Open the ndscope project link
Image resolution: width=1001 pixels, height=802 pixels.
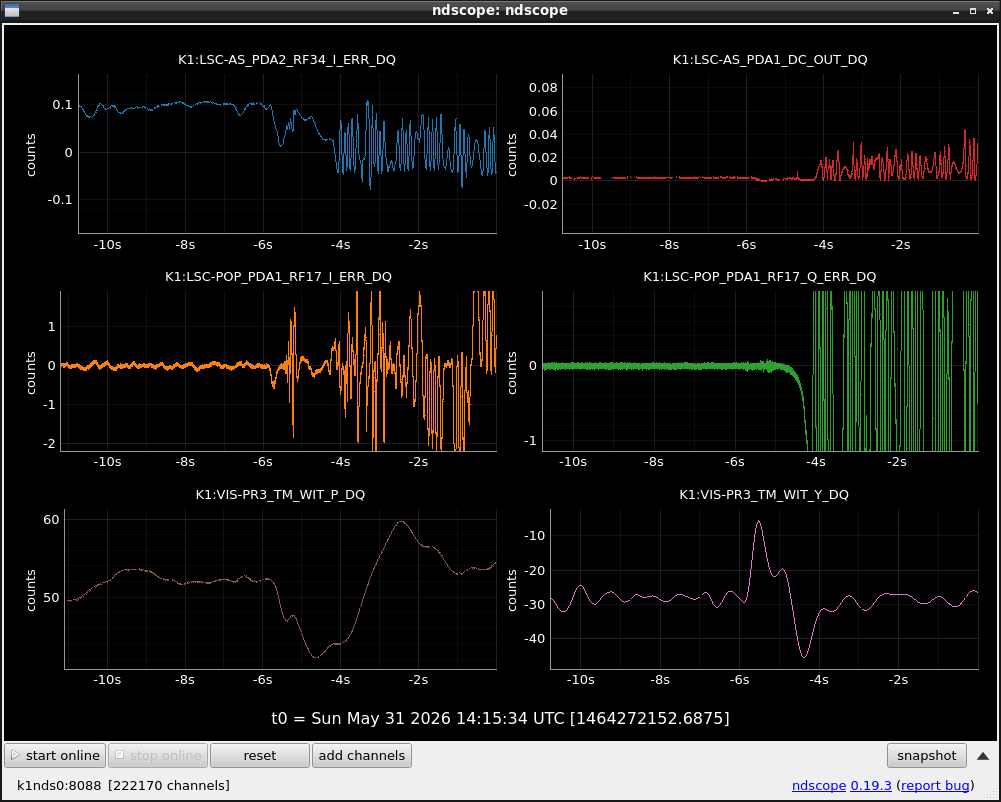point(818,785)
